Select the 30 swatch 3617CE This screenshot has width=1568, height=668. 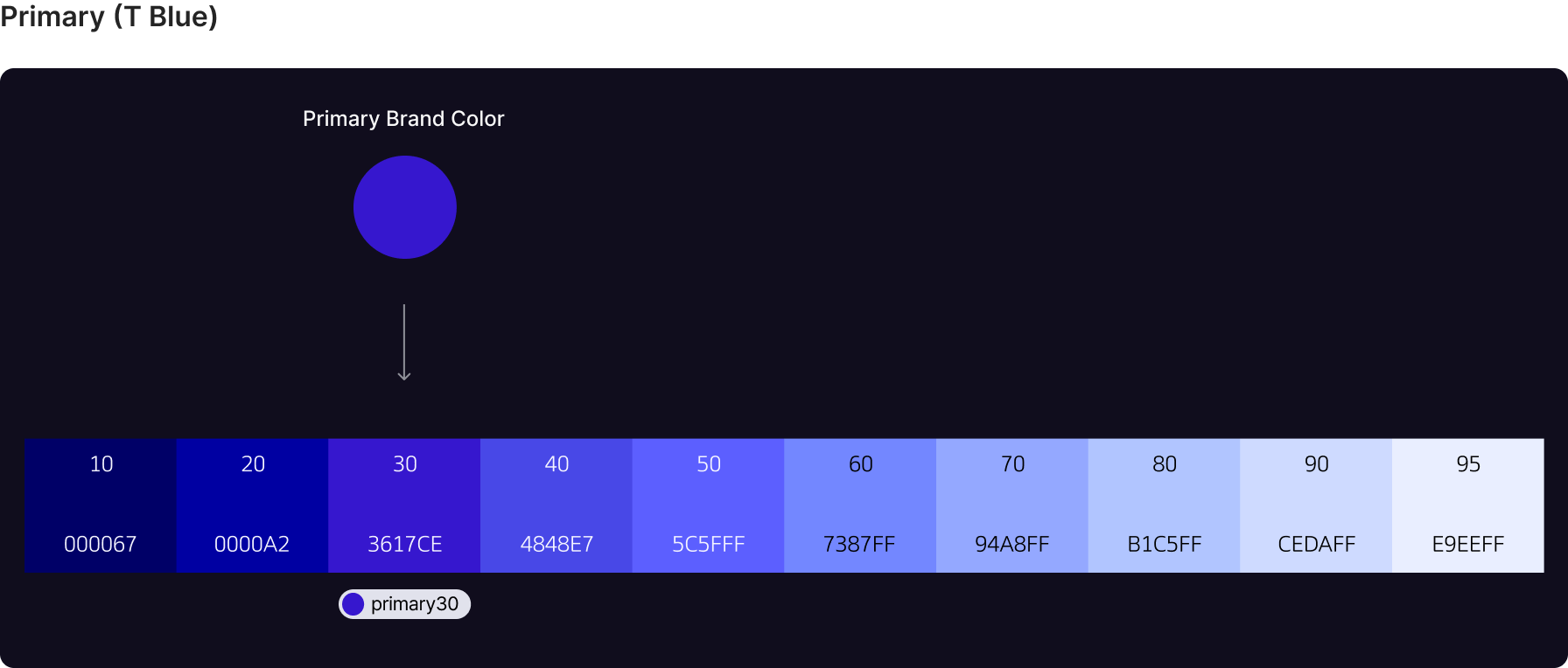pyautogui.click(x=404, y=505)
